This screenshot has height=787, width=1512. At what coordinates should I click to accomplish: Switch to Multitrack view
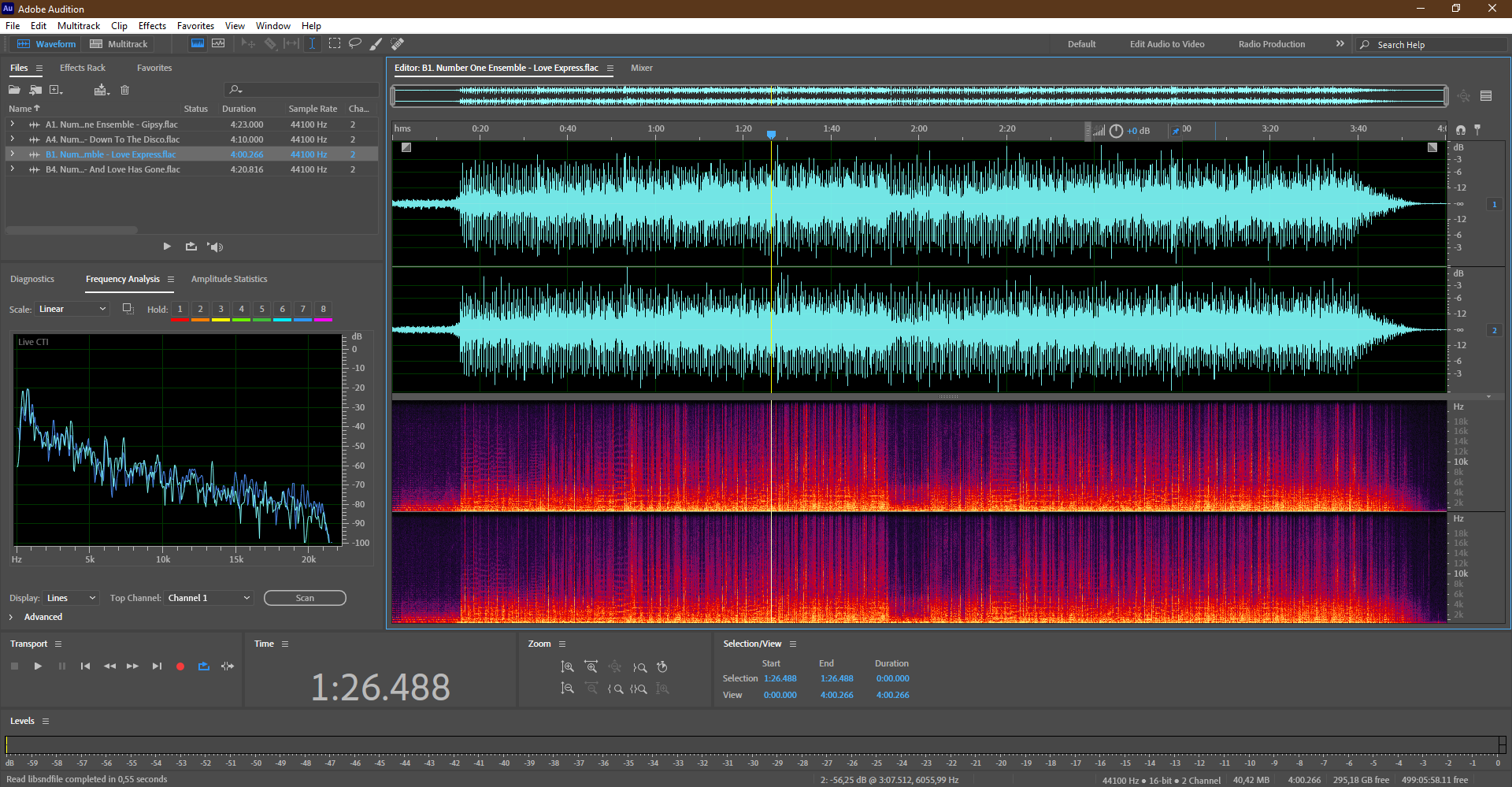pyautogui.click(x=119, y=44)
